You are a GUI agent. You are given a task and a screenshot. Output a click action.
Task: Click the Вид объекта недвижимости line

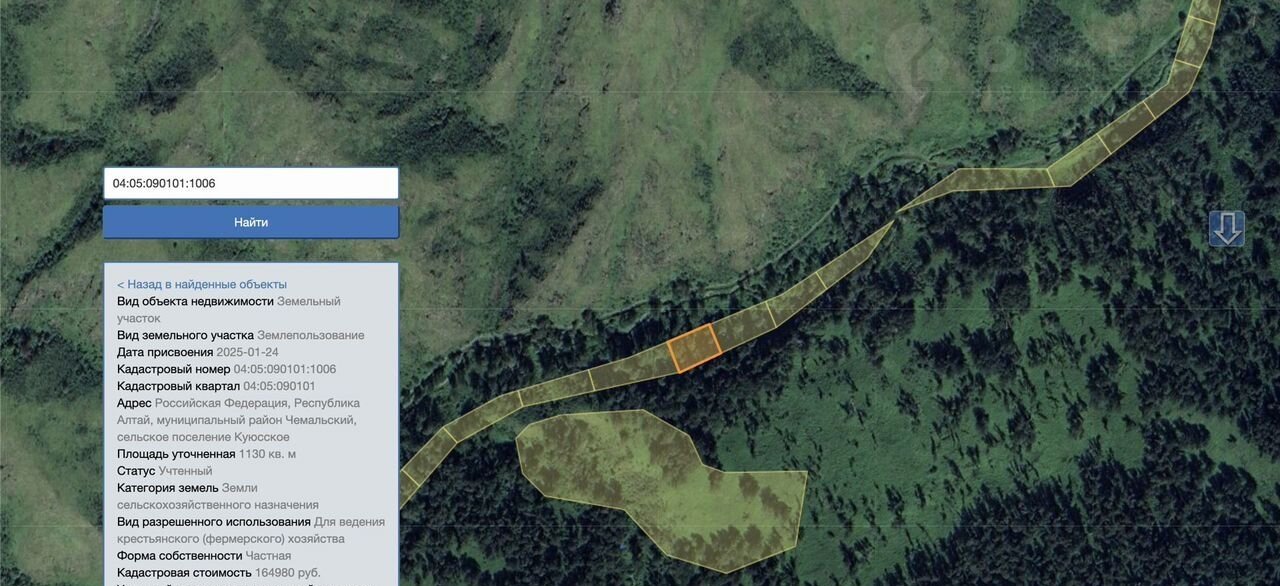229,309
